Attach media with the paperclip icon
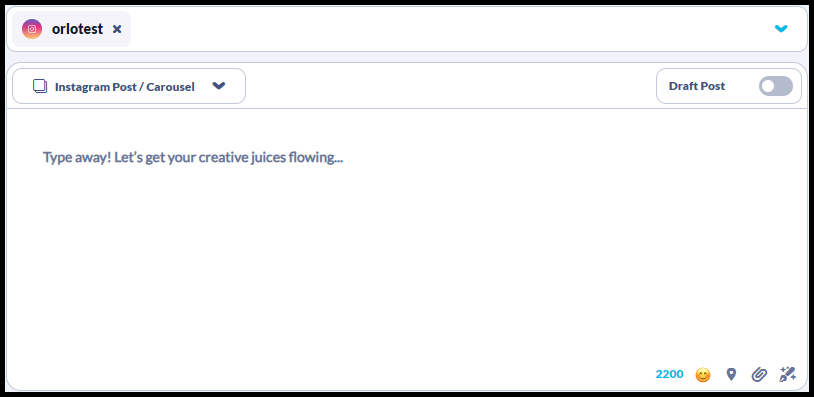 point(759,374)
